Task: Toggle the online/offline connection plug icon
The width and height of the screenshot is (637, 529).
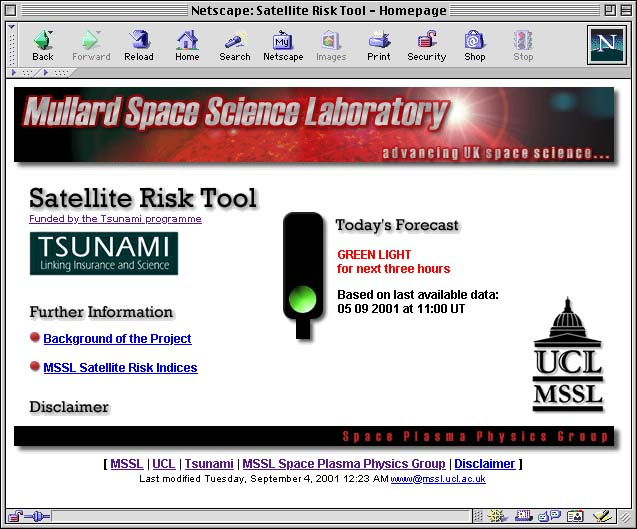Action: coord(37,516)
